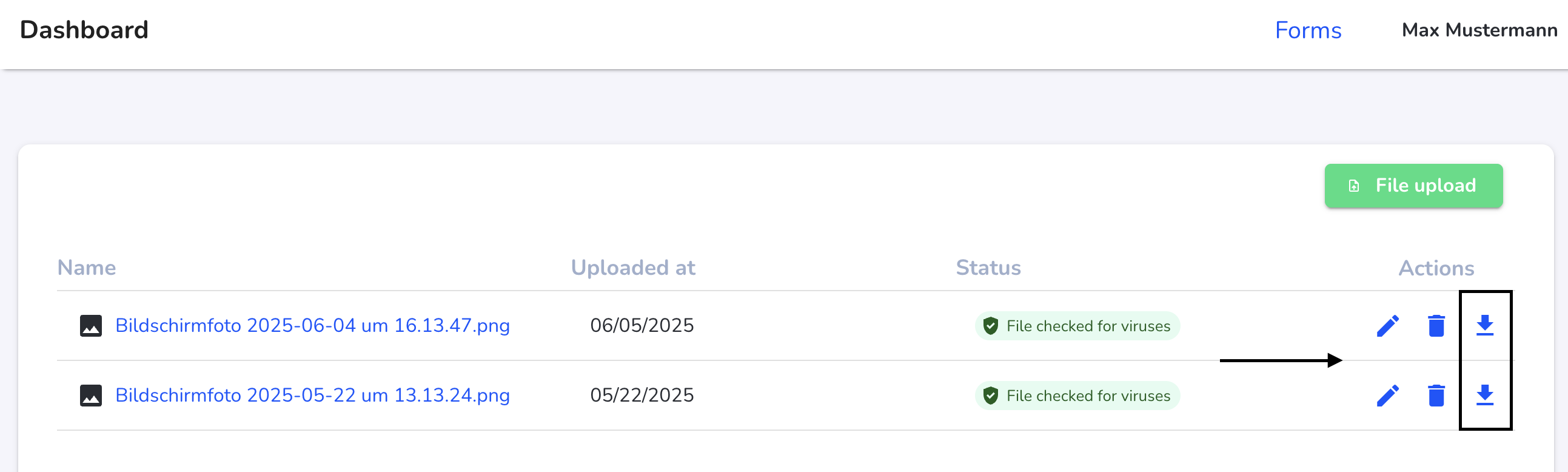Open Bildschirmfoto 2025-05-22 um 13.13.24.png link
This screenshot has height=472, width=1568.
click(312, 396)
